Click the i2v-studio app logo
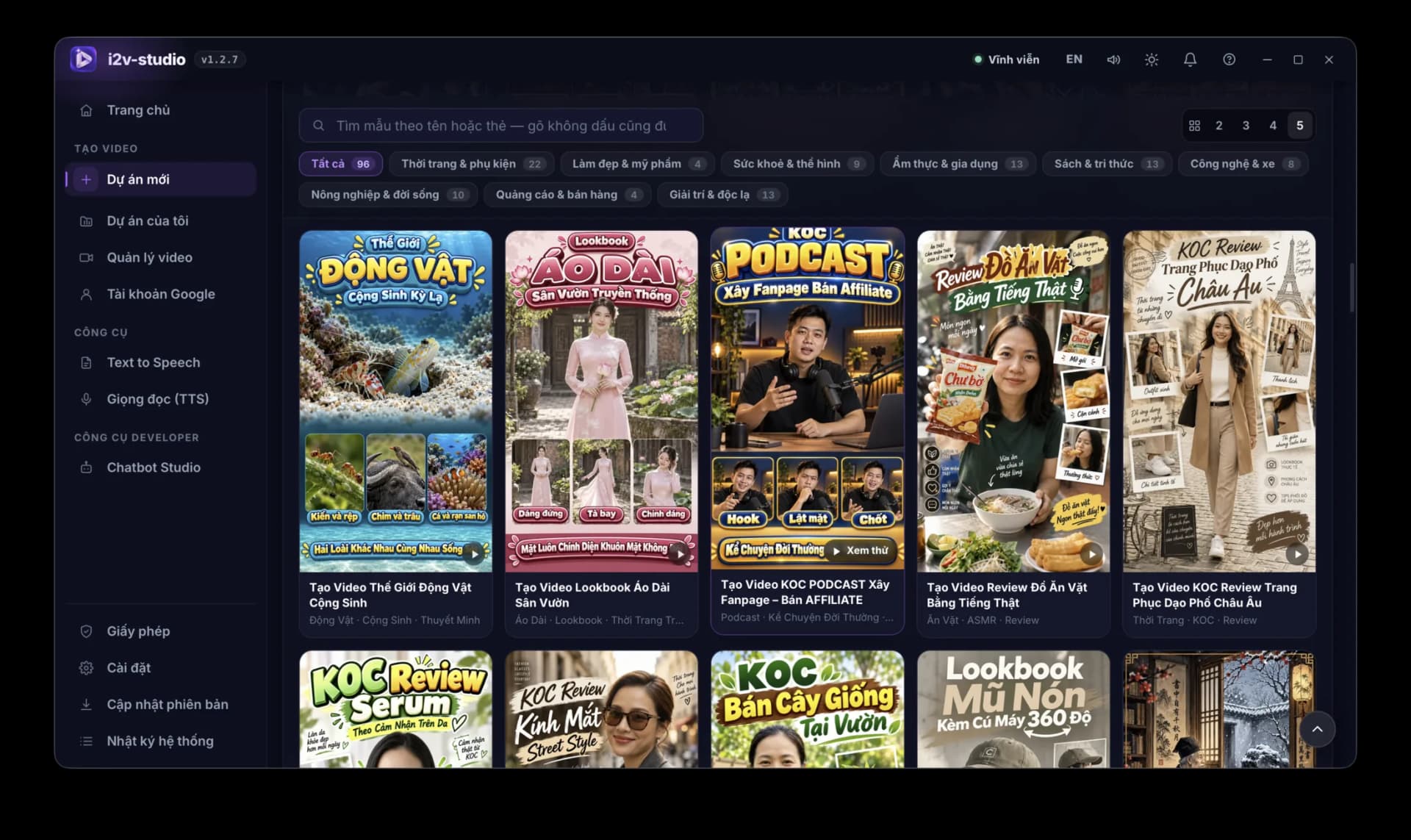Image resolution: width=1411 pixels, height=840 pixels. [x=83, y=59]
